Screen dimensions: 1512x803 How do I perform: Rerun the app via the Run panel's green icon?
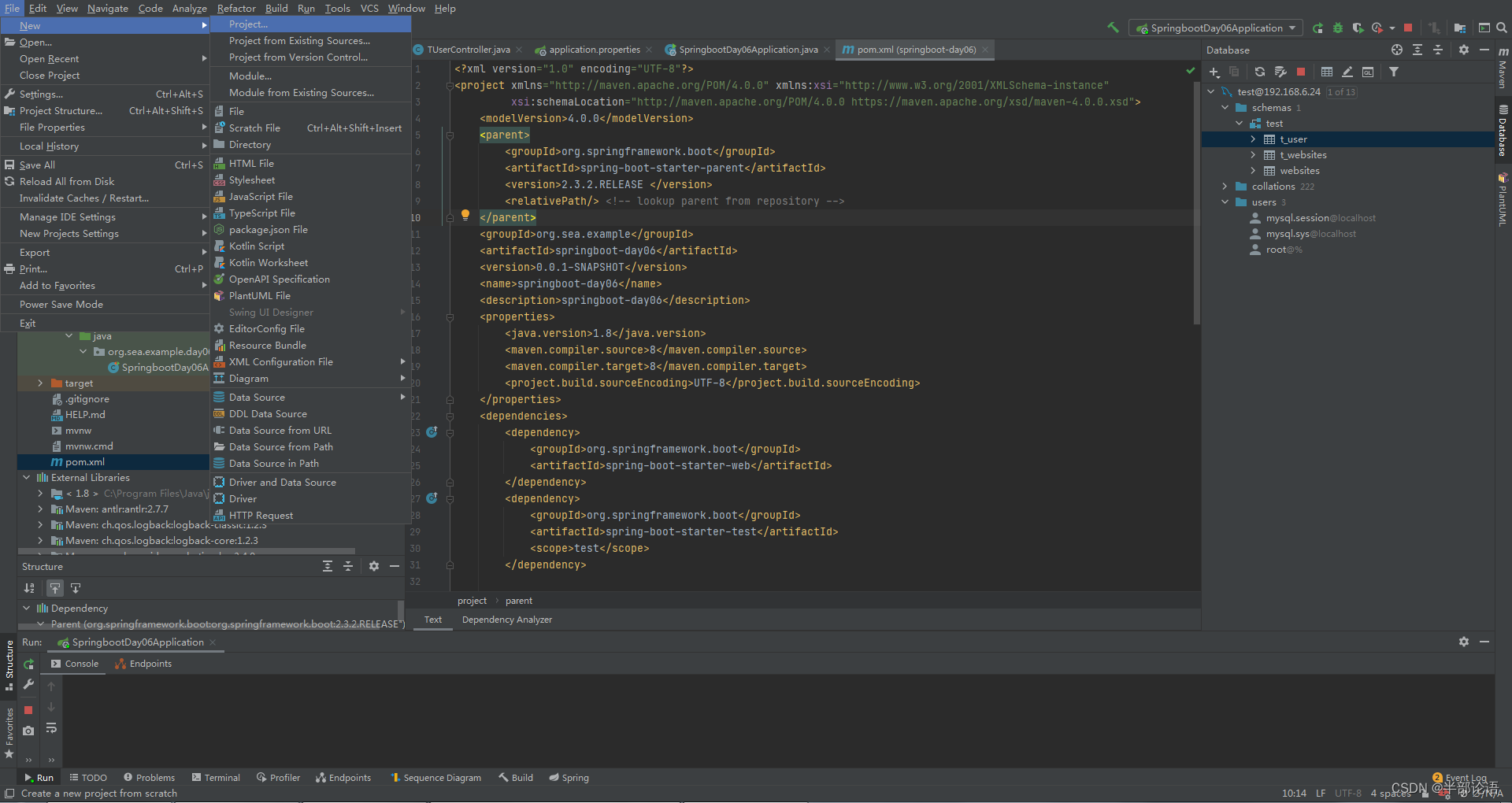28,664
